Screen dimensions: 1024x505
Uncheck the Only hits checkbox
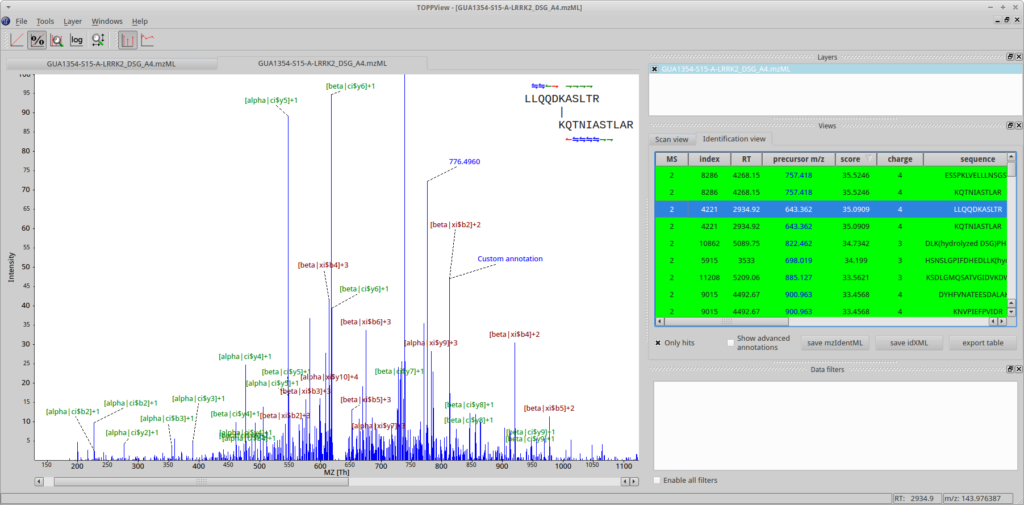tap(658, 343)
